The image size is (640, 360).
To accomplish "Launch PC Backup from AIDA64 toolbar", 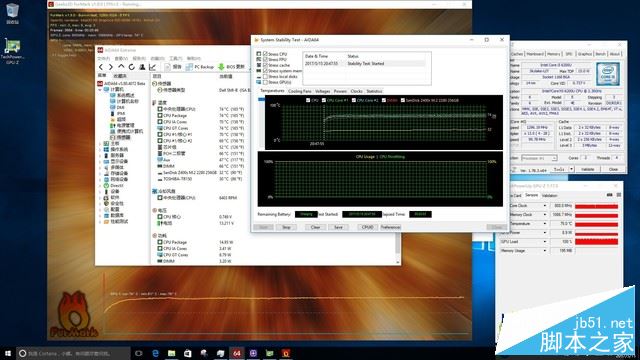I will point(200,67).
